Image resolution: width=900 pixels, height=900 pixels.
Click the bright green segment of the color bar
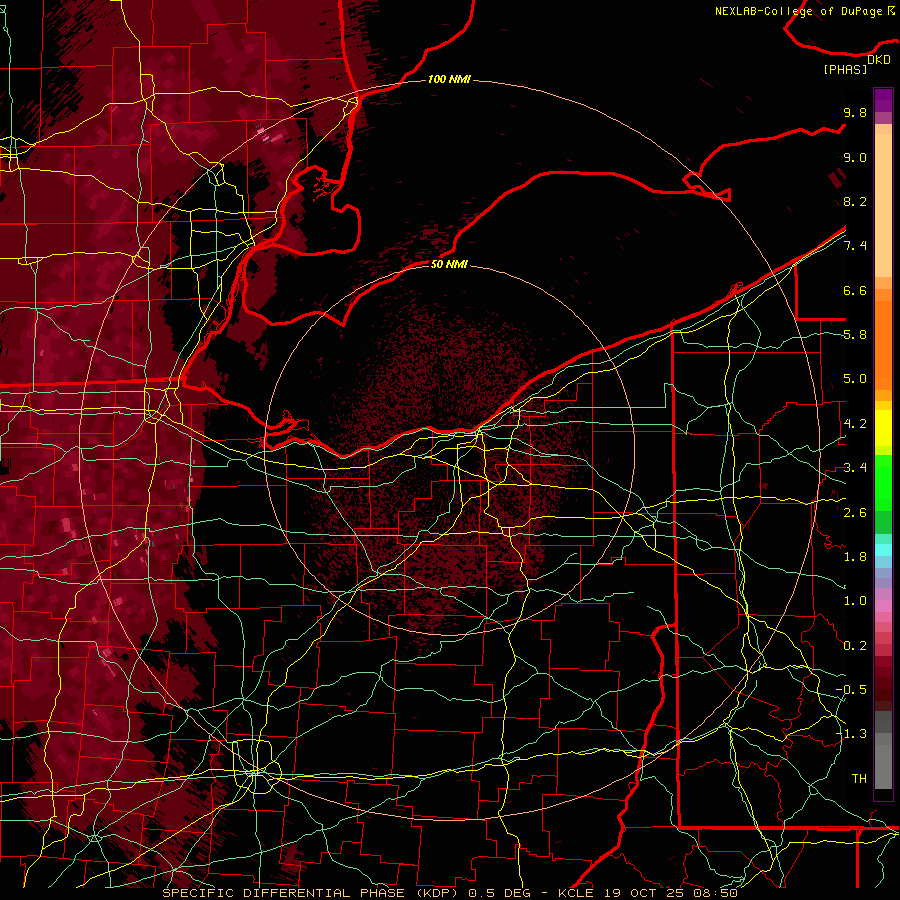point(883,482)
